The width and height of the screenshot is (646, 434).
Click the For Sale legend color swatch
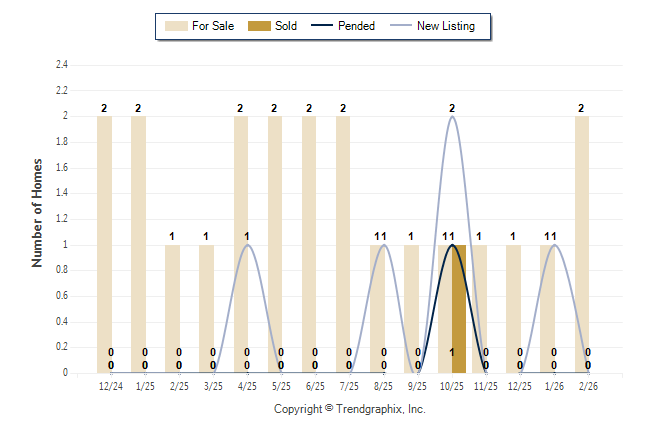176,26
